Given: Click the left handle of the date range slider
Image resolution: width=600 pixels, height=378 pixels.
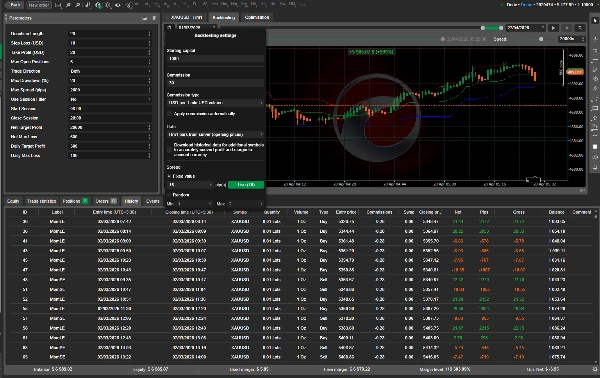Looking at the screenshot, I should tap(483, 28).
